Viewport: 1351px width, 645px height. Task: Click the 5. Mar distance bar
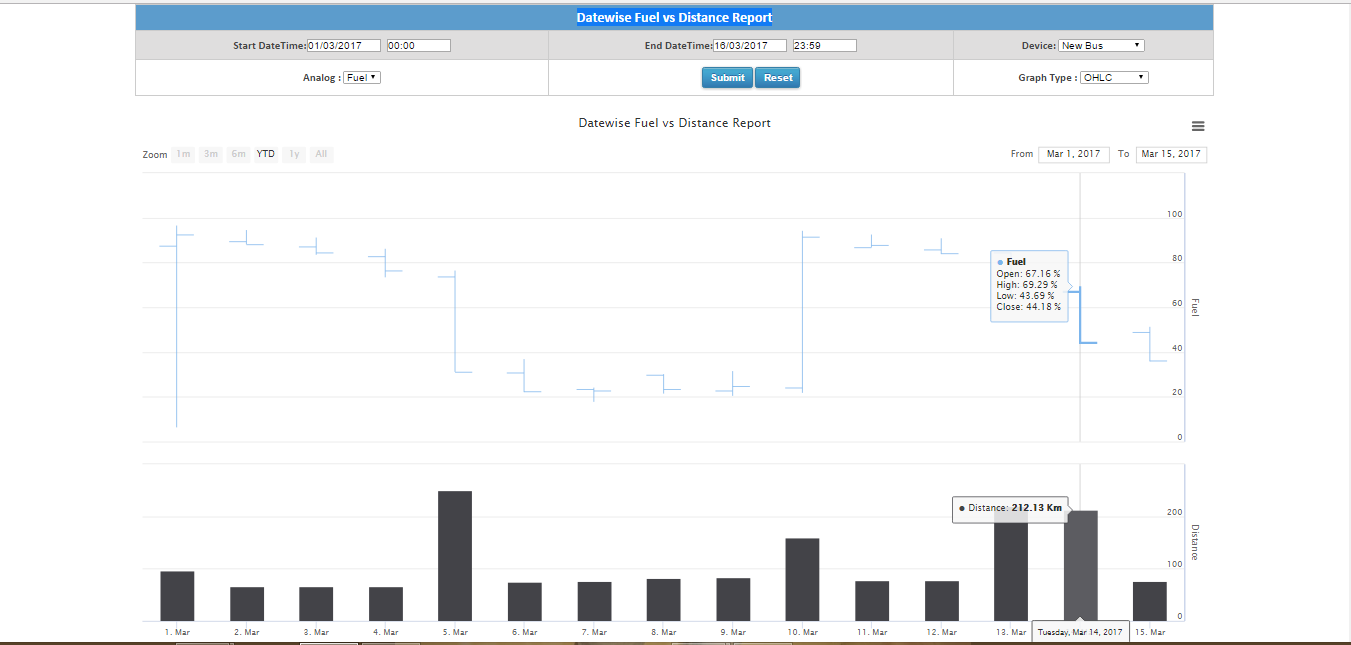coord(455,556)
